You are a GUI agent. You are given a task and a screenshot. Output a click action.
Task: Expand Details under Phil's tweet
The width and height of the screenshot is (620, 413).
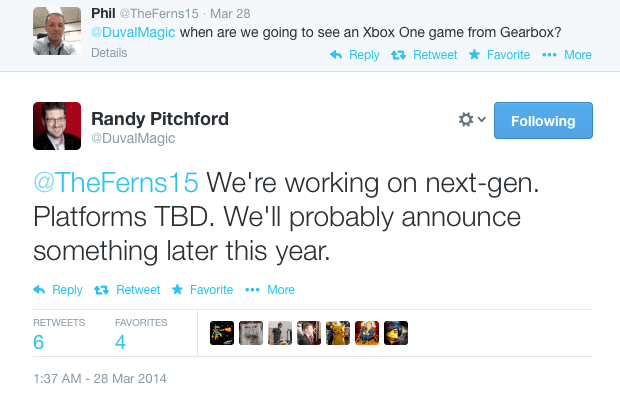click(x=109, y=54)
